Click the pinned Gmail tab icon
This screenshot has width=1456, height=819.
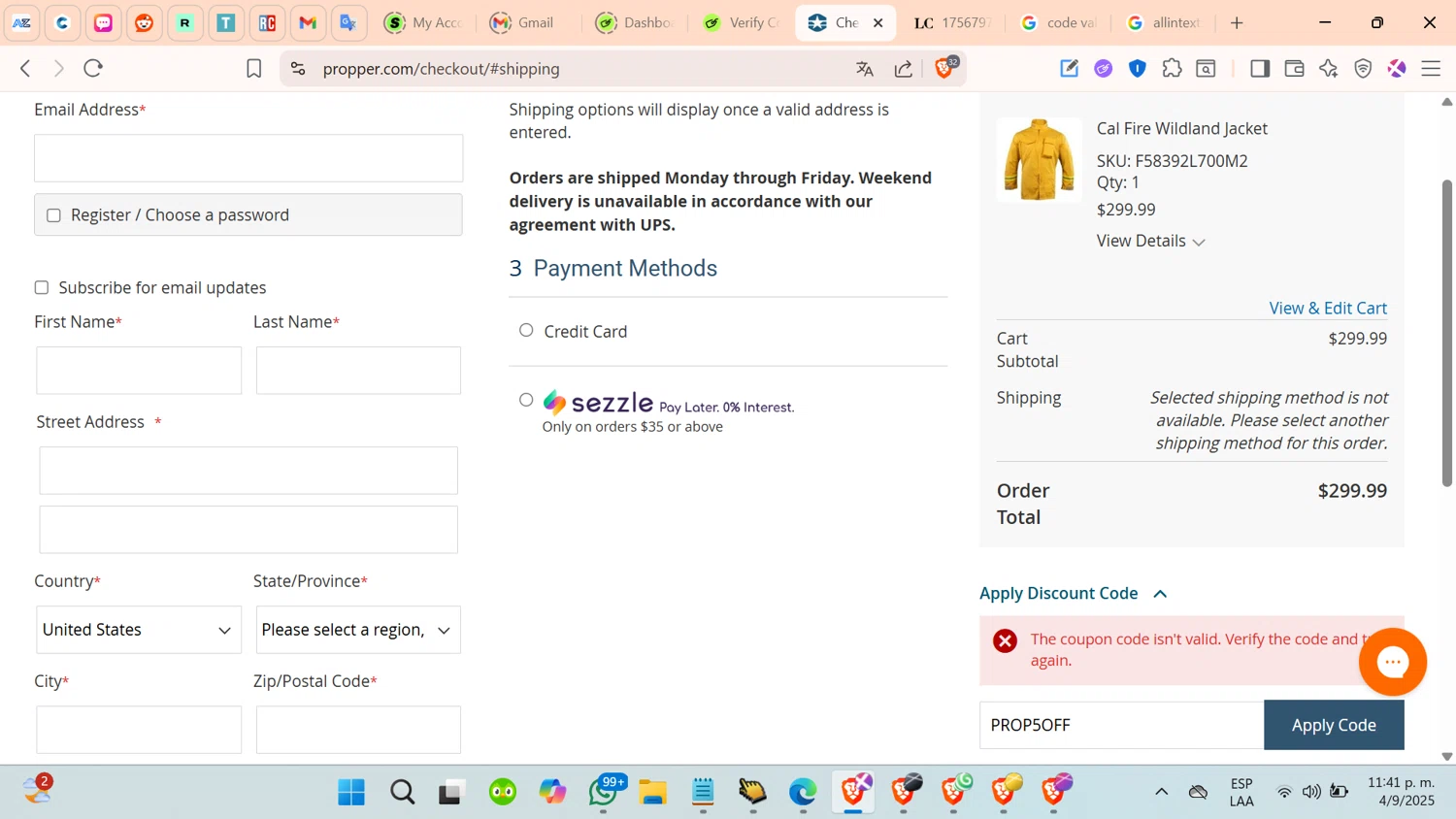click(308, 22)
